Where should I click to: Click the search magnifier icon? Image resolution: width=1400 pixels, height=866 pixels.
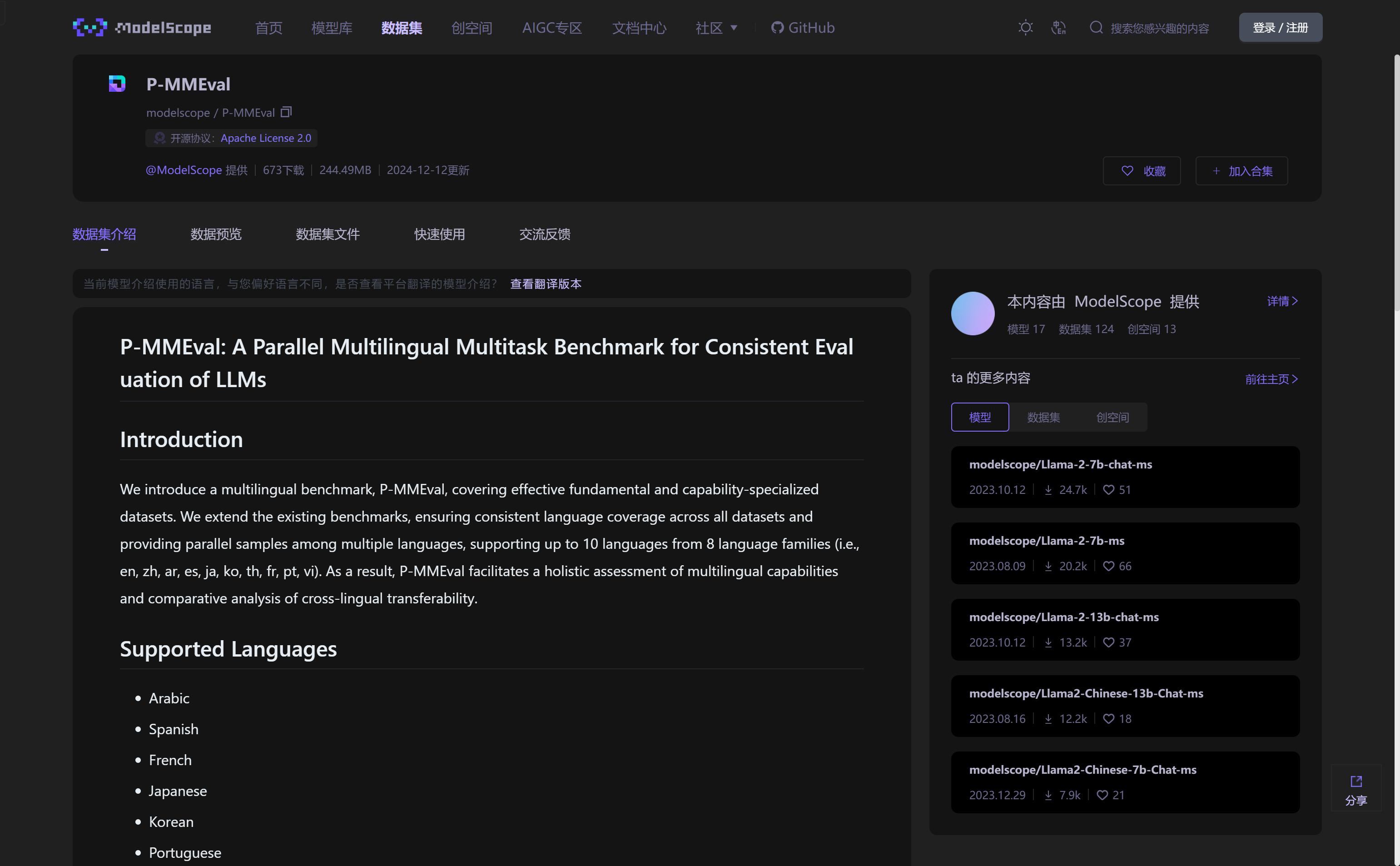coord(1096,28)
